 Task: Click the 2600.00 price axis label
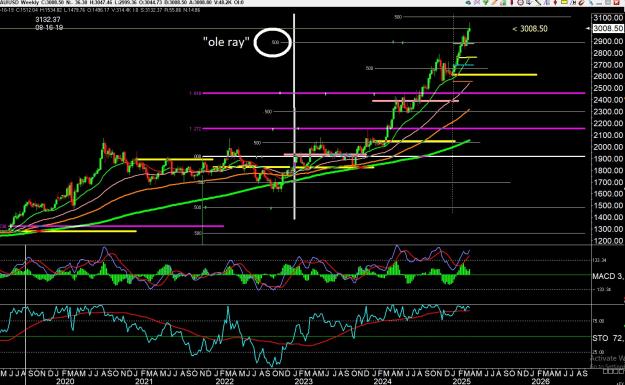coord(608,76)
